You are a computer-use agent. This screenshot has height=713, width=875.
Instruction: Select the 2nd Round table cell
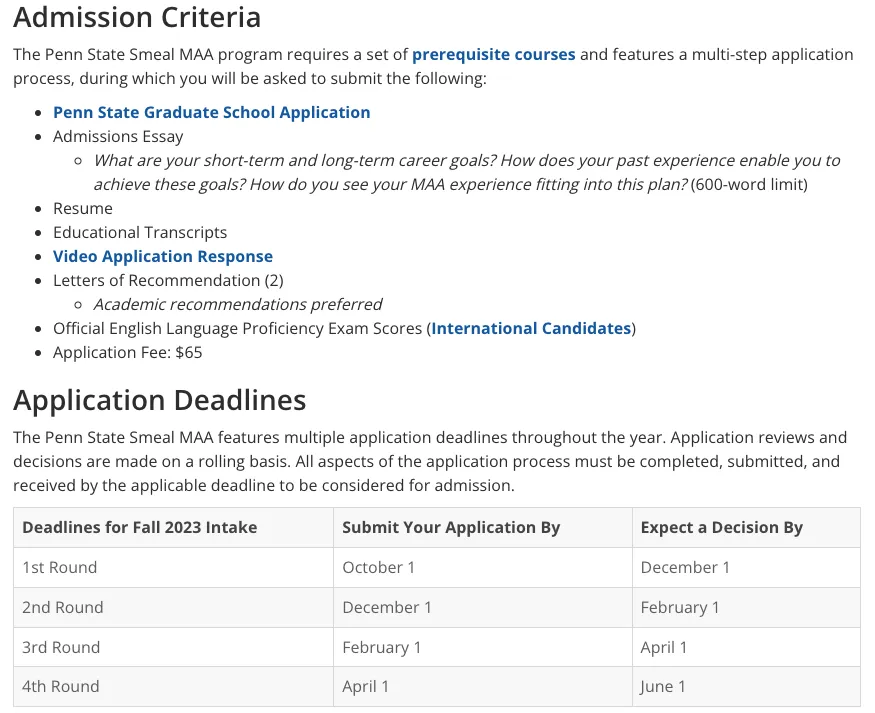click(x=62, y=607)
